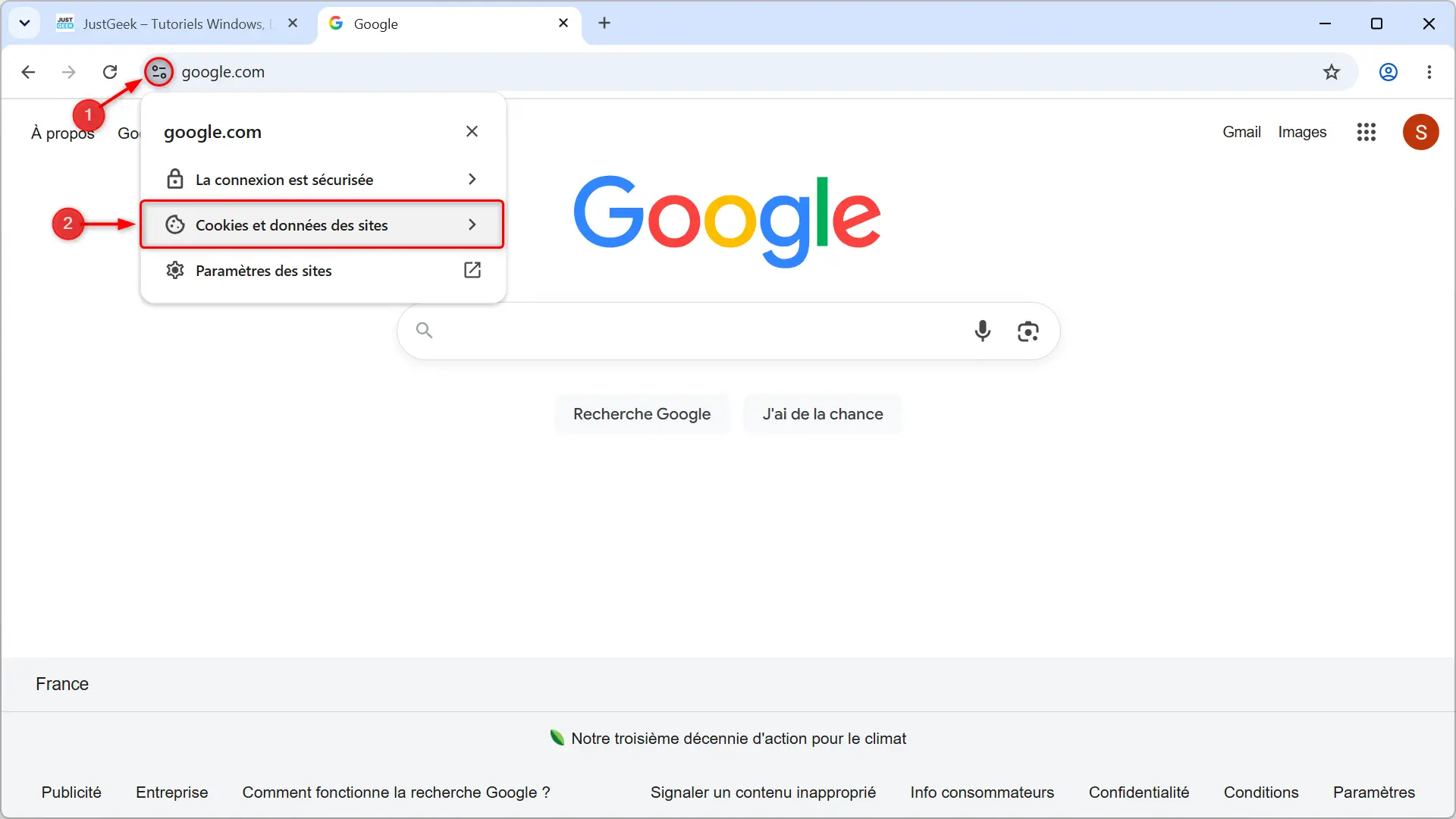Open Comment fonctionne la recherche Google link
Image resolution: width=1456 pixels, height=819 pixels.
pyautogui.click(x=396, y=792)
